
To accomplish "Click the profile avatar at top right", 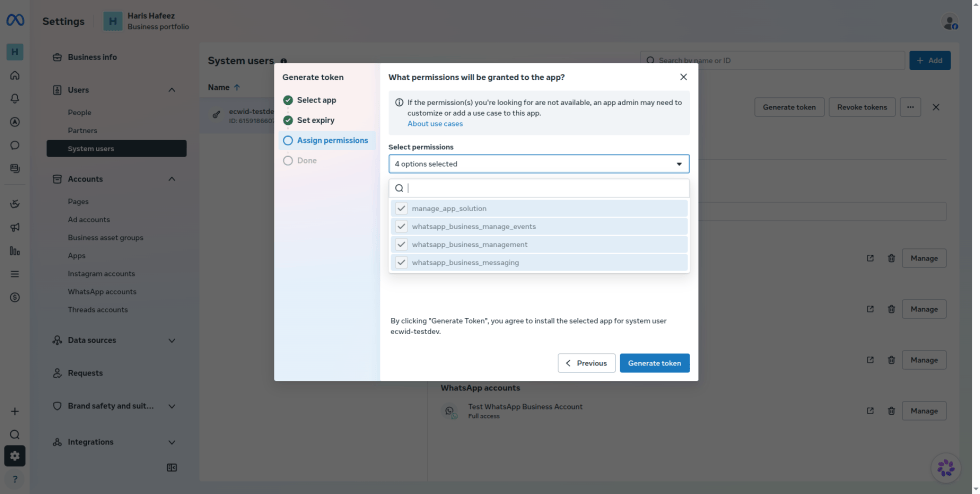I will [949, 22].
